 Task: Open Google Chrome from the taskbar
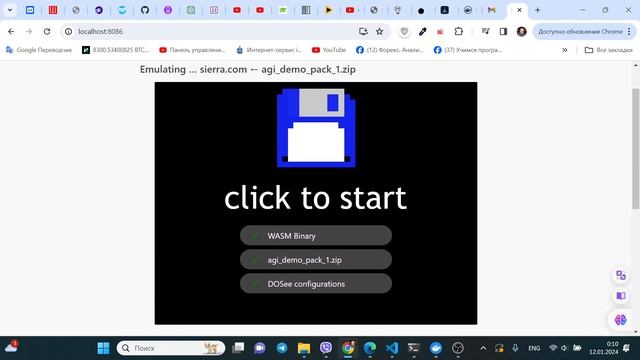[348, 348]
